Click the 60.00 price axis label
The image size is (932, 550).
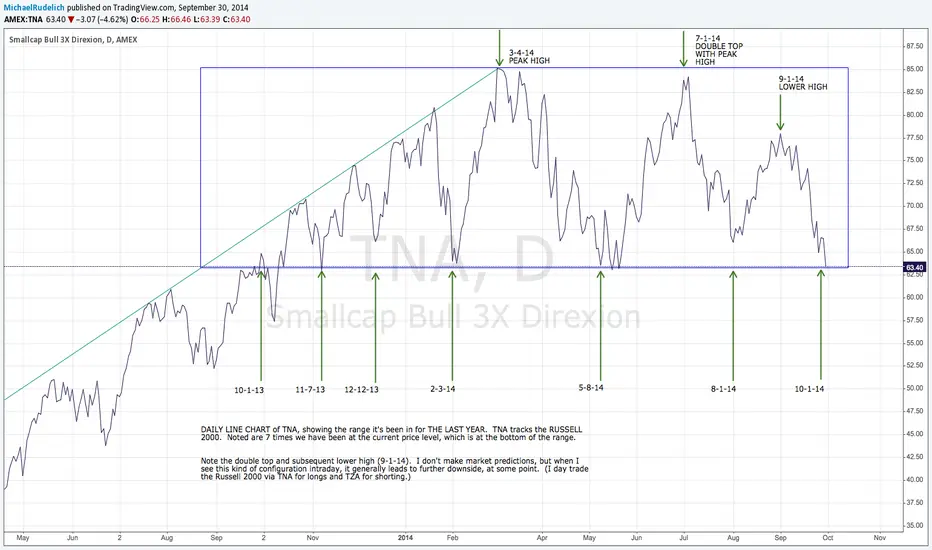click(914, 297)
